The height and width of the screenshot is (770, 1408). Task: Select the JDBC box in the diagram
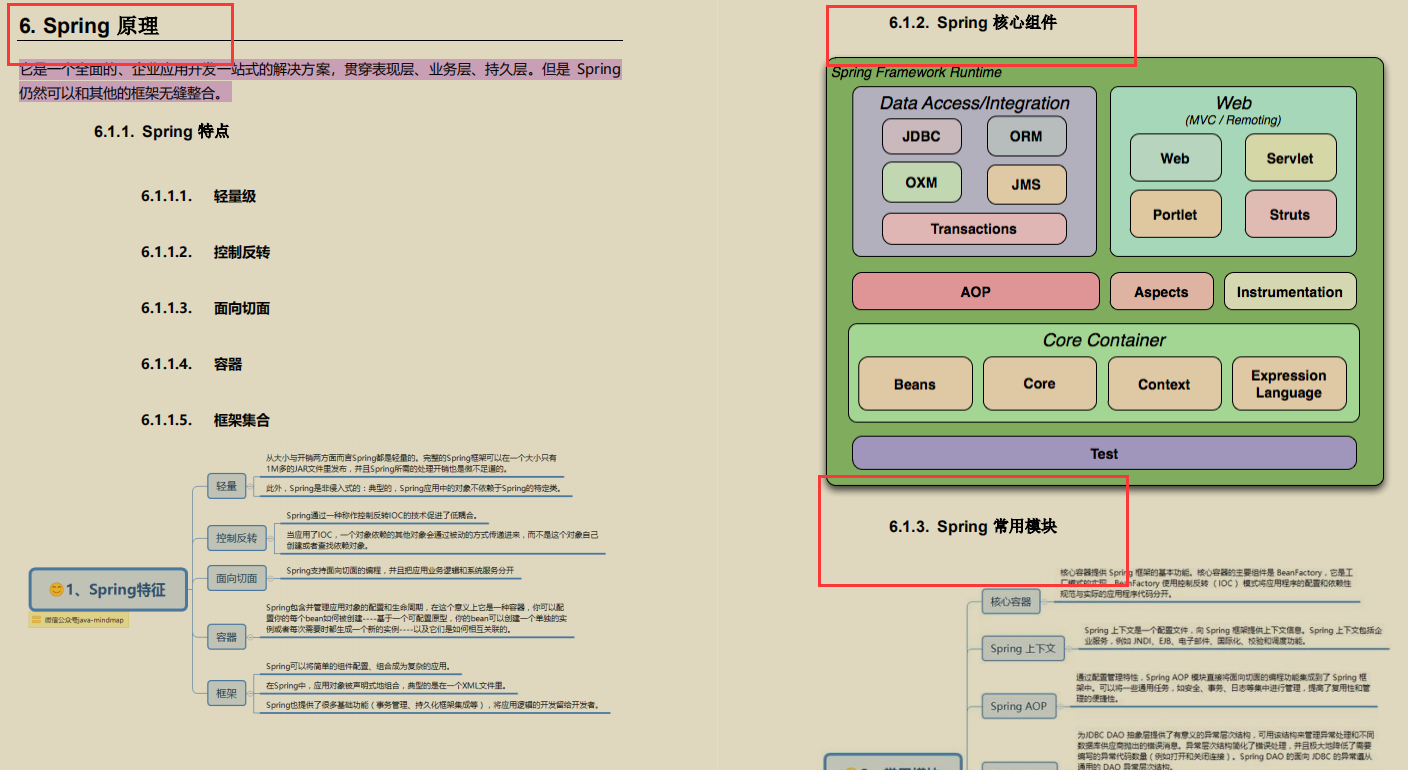click(x=921, y=137)
